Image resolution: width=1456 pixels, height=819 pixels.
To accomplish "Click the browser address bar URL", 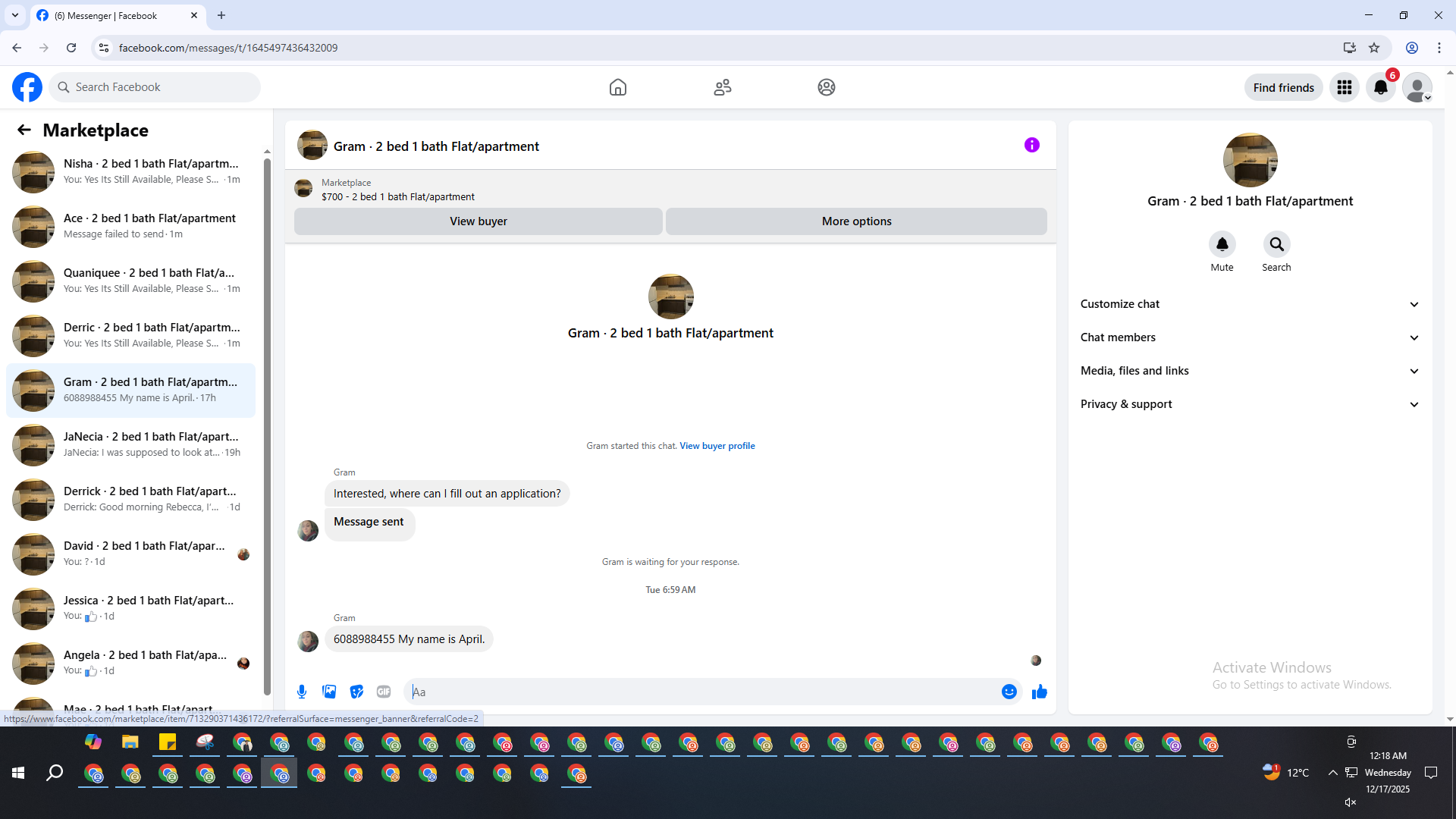I will (x=228, y=48).
